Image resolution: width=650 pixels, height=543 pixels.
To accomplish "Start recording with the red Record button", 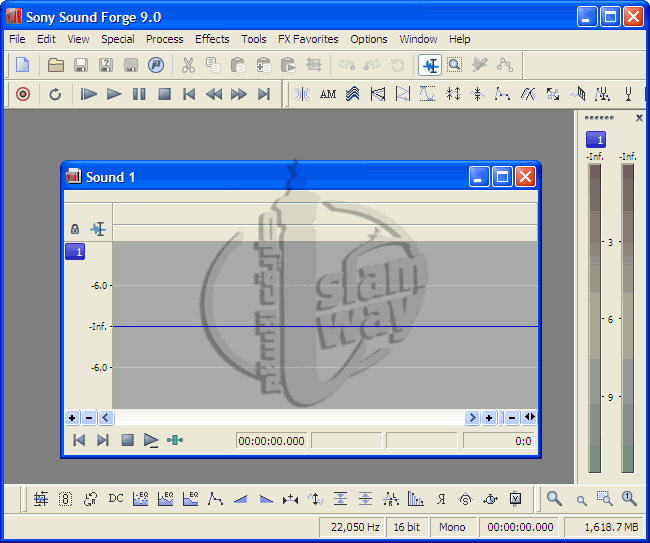I will (x=23, y=94).
